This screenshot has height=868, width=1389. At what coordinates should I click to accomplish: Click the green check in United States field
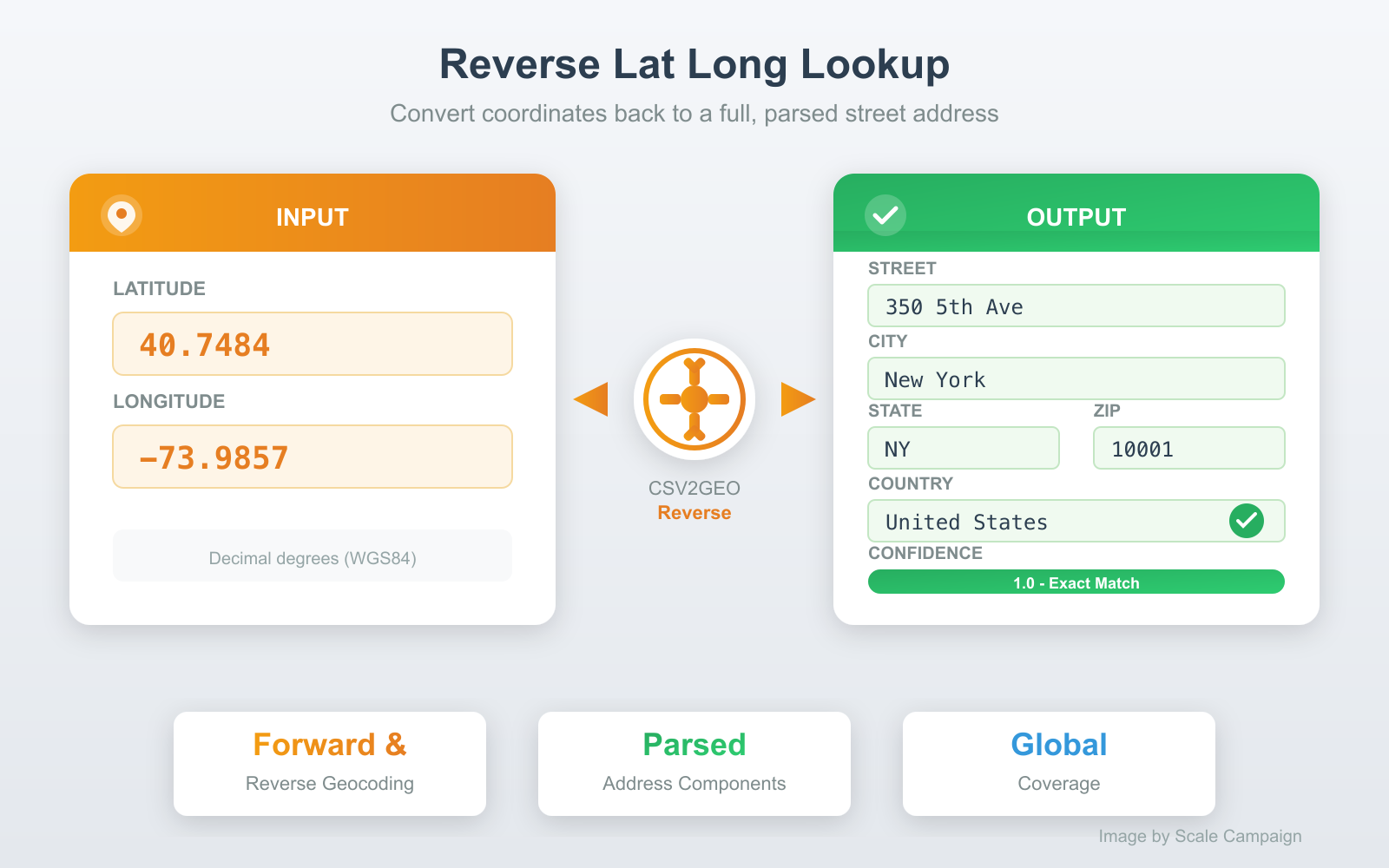coord(1247,521)
